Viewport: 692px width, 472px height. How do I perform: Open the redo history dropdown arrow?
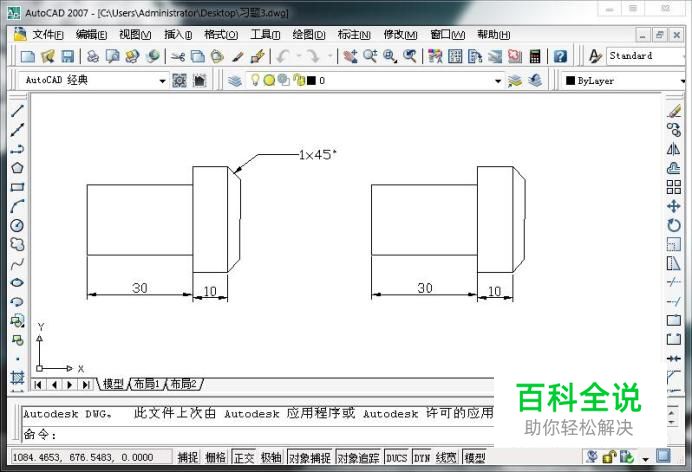(x=330, y=56)
